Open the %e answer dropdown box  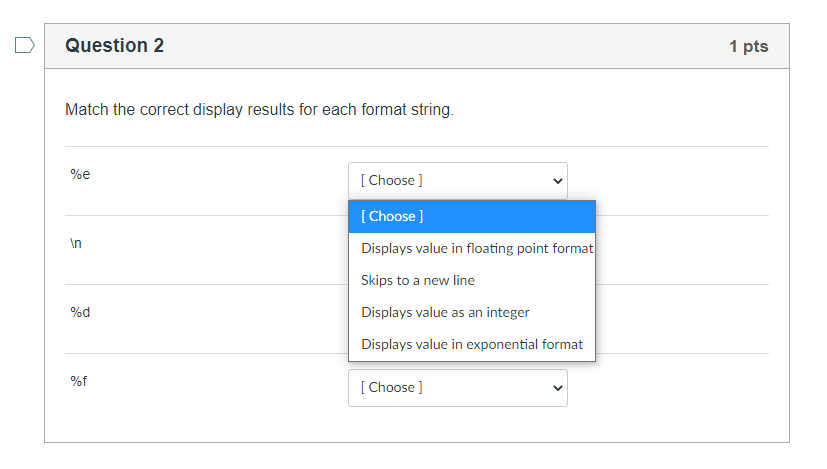click(457, 181)
